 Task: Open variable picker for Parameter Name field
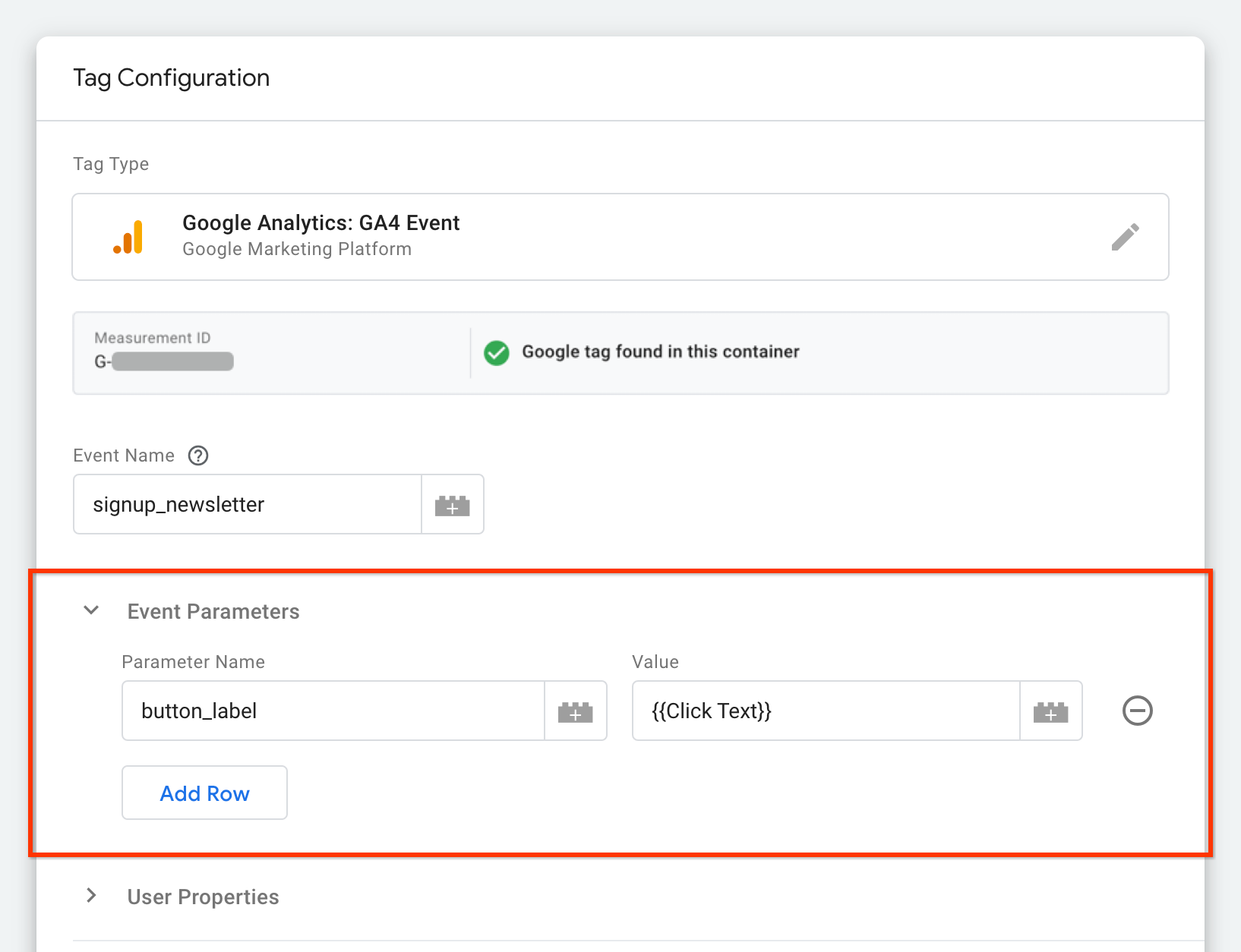point(575,711)
